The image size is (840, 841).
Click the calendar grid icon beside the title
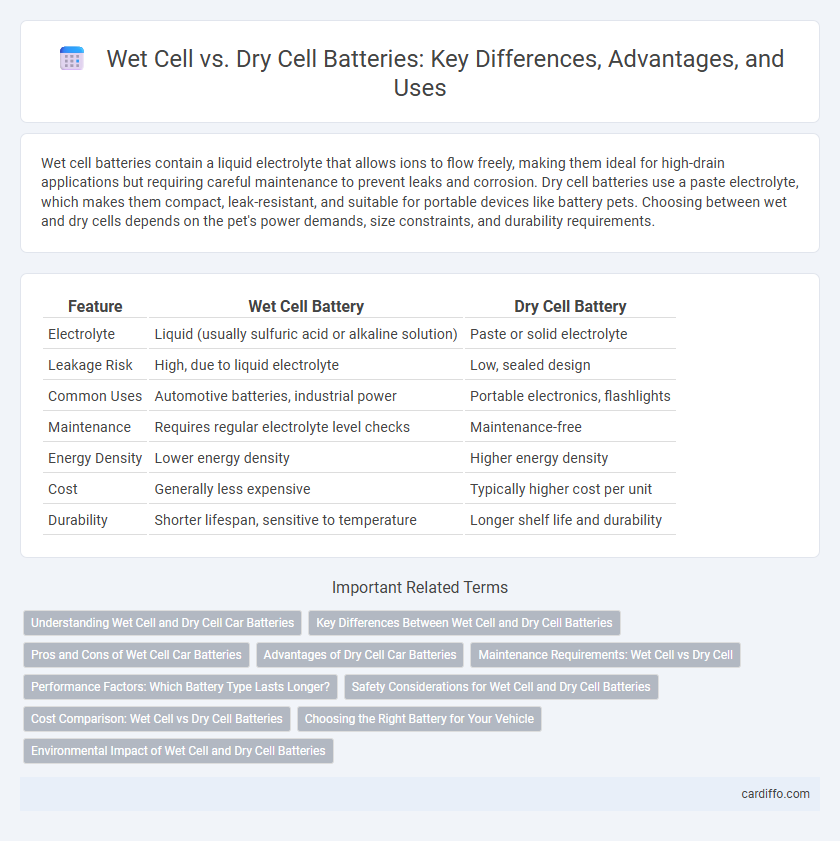click(72, 58)
